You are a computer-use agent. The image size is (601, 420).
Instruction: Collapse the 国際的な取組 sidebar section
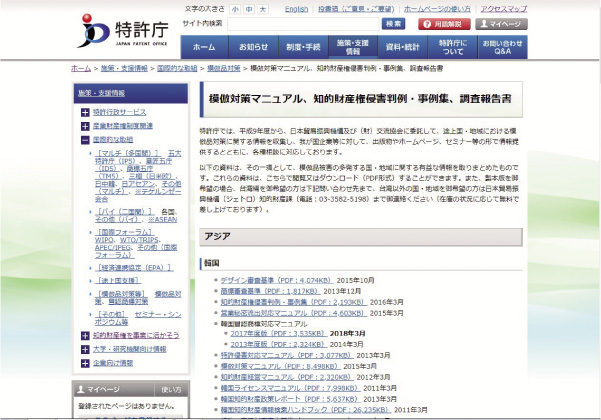(x=85, y=141)
